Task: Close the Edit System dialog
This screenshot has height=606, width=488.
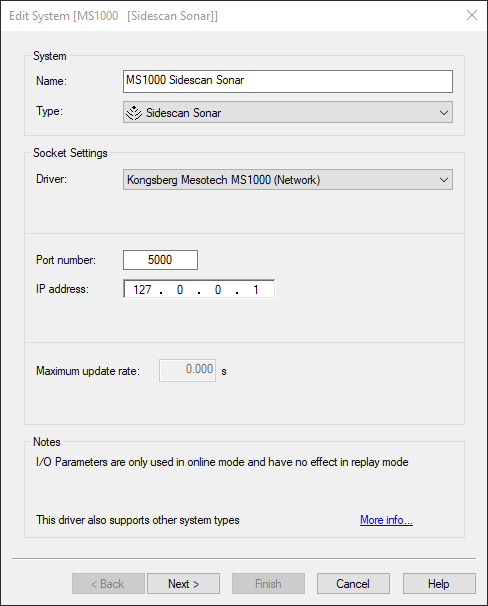Action: click(x=472, y=15)
